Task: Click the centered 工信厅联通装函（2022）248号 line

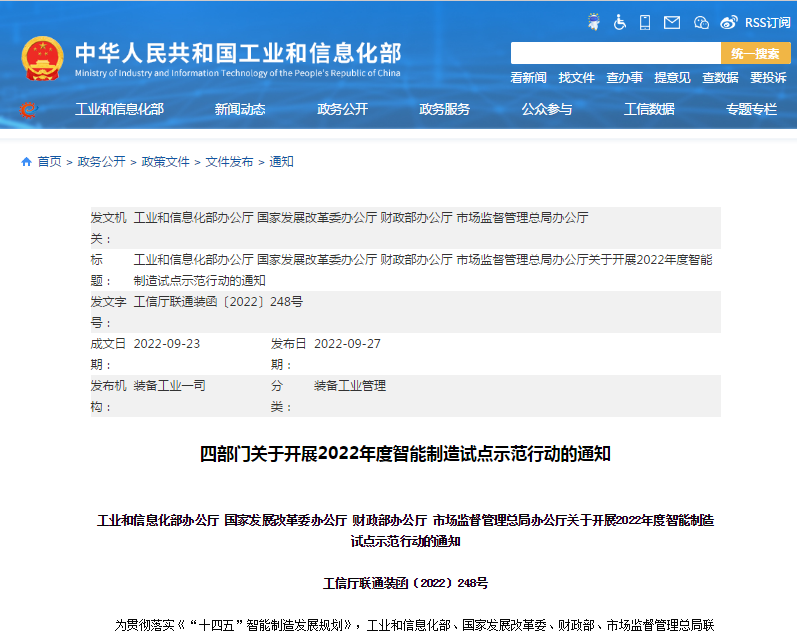Action: [405, 583]
